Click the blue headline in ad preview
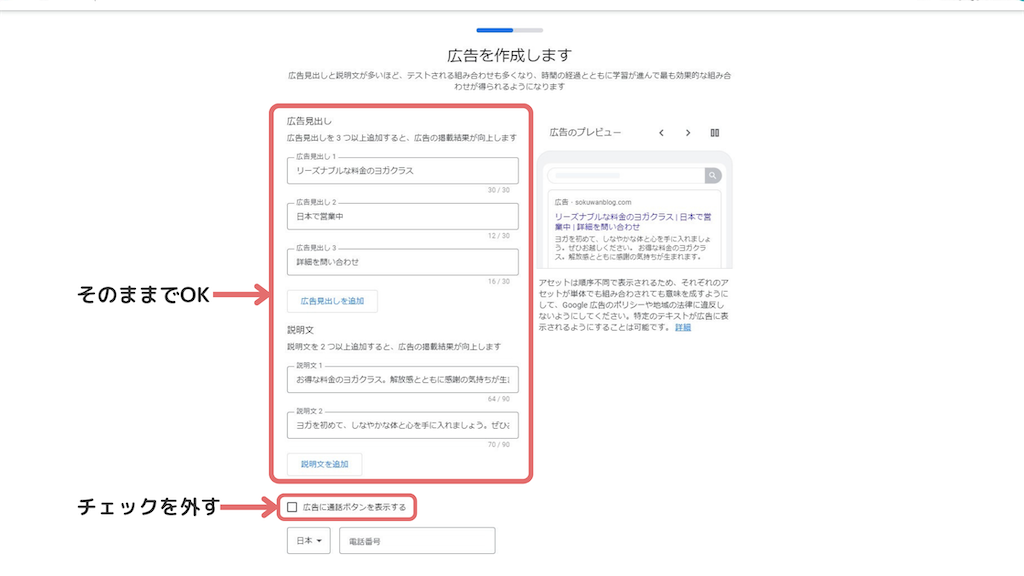1024x576 pixels. [x=633, y=221]
